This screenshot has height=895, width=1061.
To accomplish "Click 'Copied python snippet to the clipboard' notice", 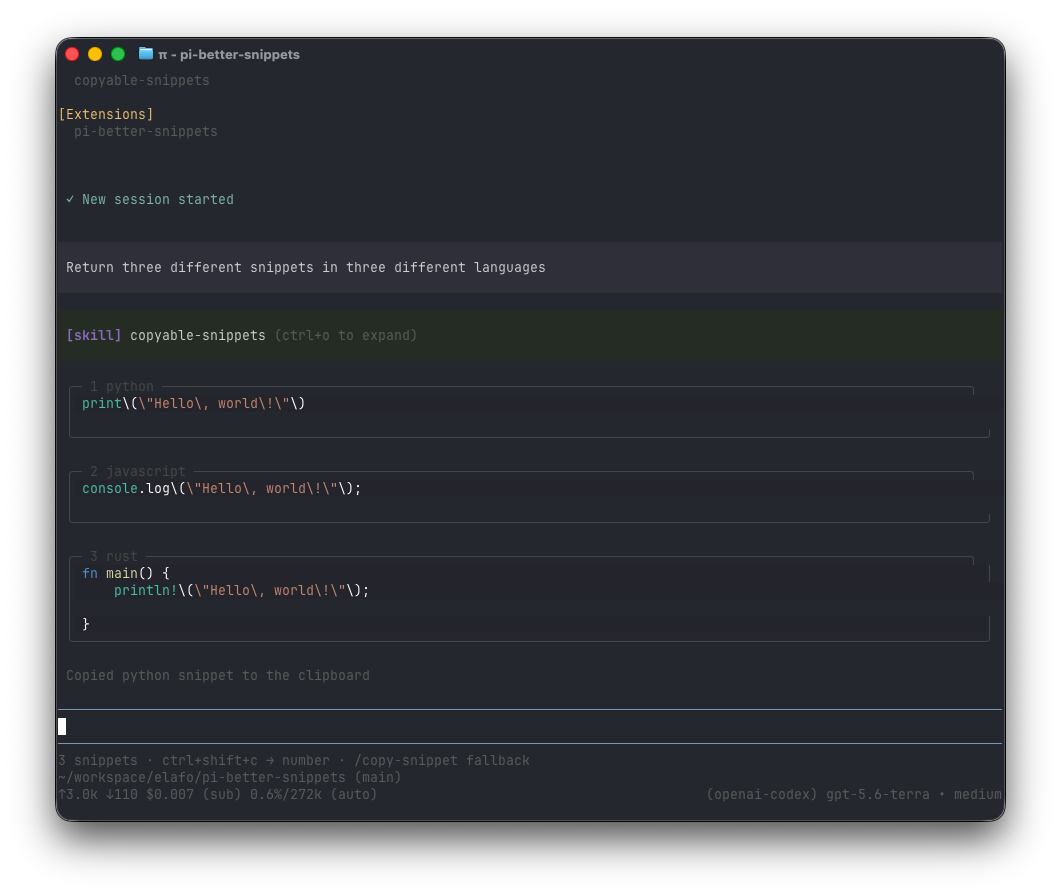I will pos(218,675).
